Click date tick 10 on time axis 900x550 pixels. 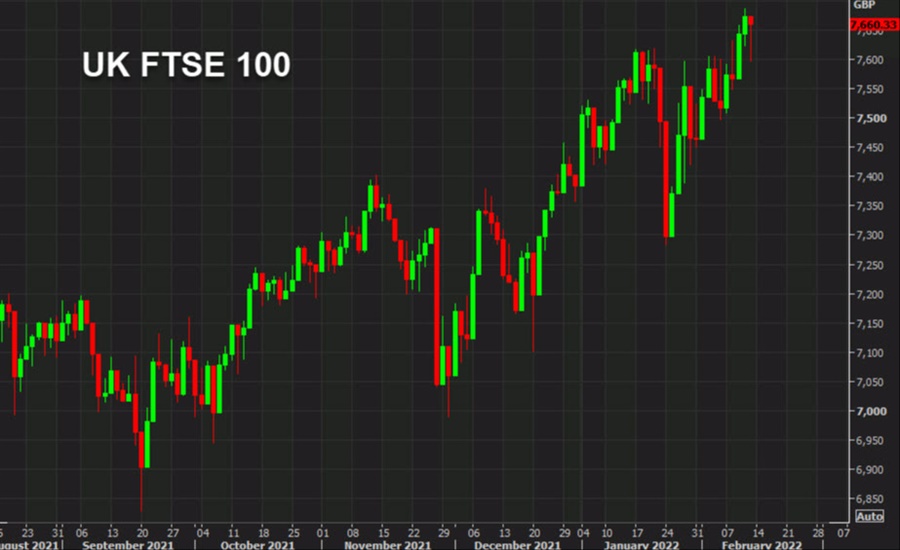tap(607, 533)
